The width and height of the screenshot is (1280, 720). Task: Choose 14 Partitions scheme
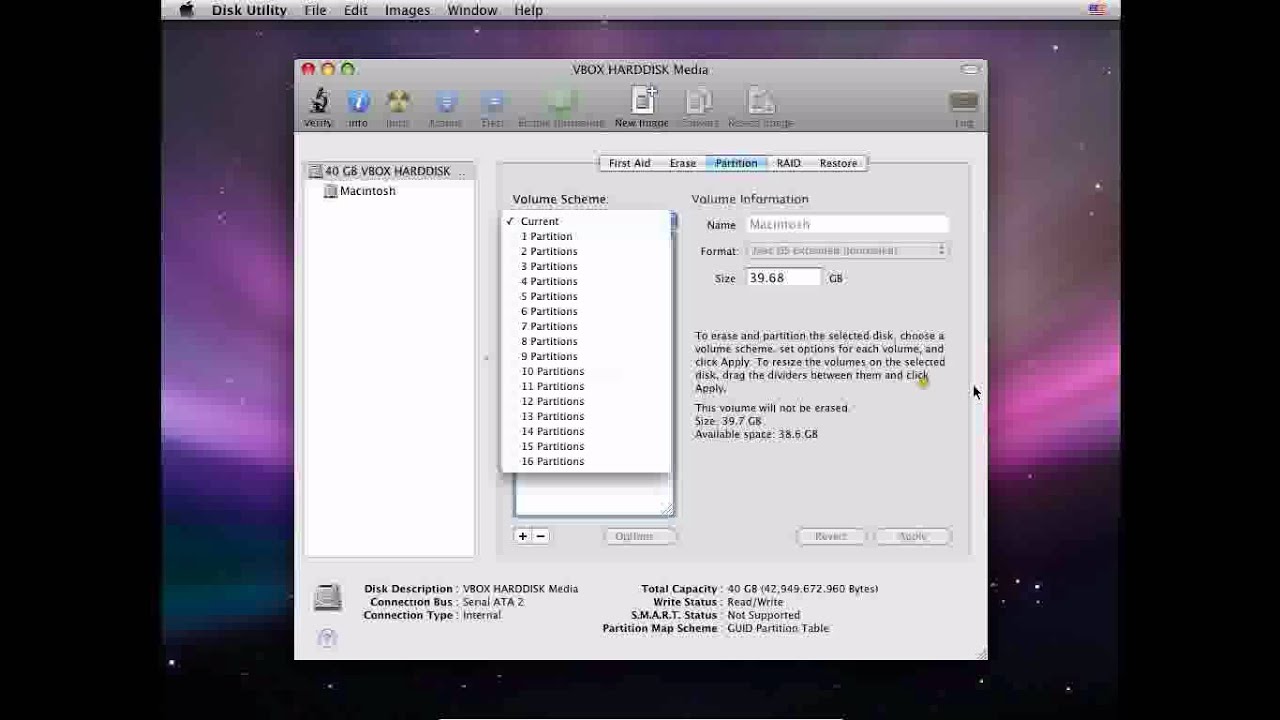[586, 431]
